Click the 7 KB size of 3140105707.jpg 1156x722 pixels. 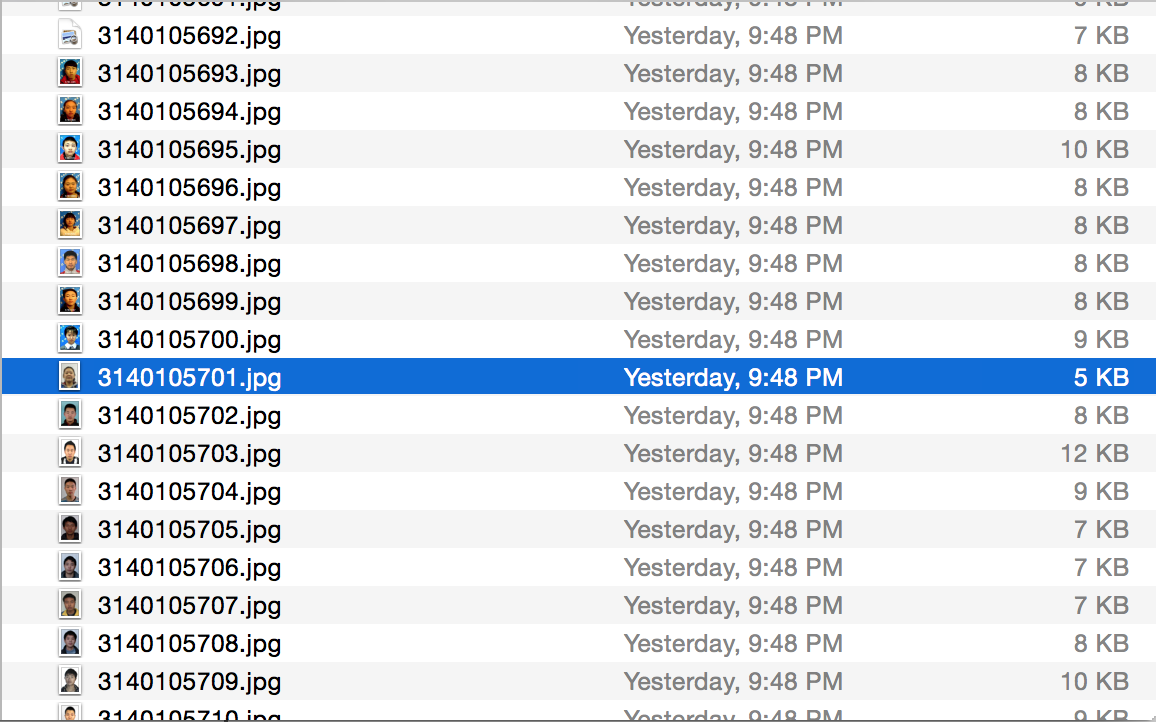coord(1101,605)
